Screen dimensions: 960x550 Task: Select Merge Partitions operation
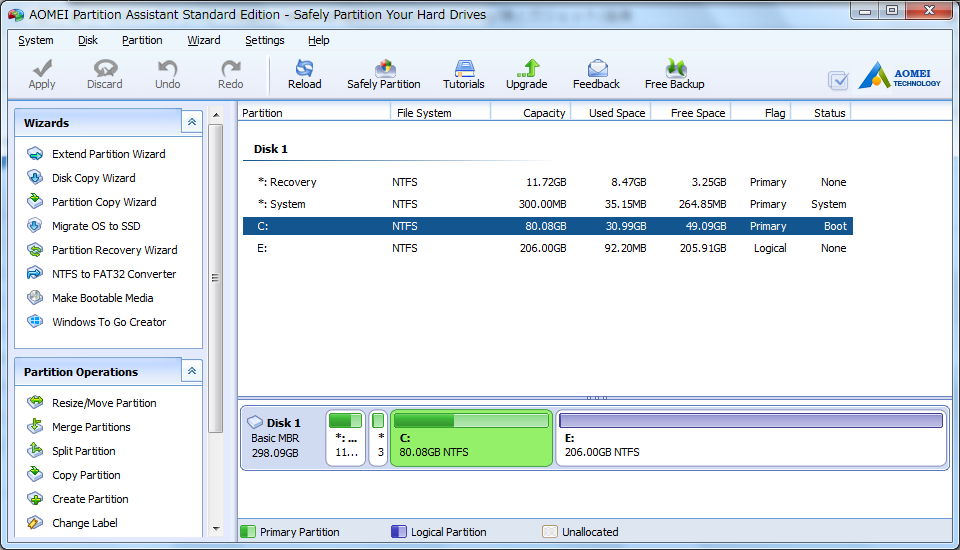(x=91, y=427)
